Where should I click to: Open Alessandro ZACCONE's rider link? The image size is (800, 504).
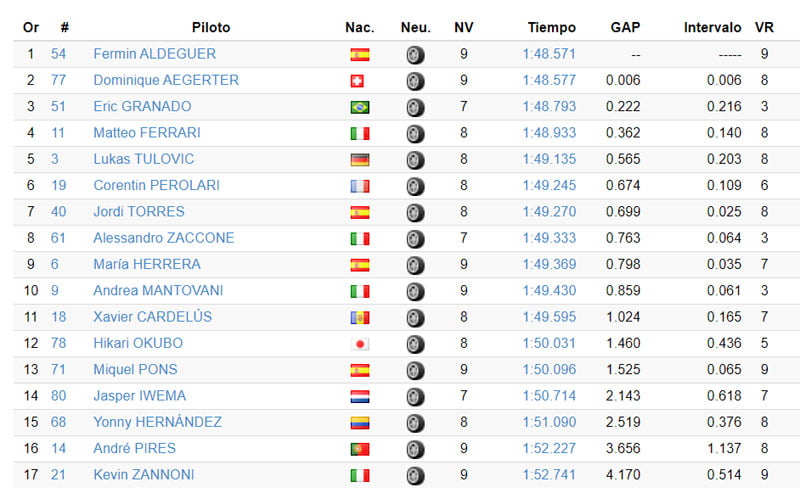[x=163, y=238]
